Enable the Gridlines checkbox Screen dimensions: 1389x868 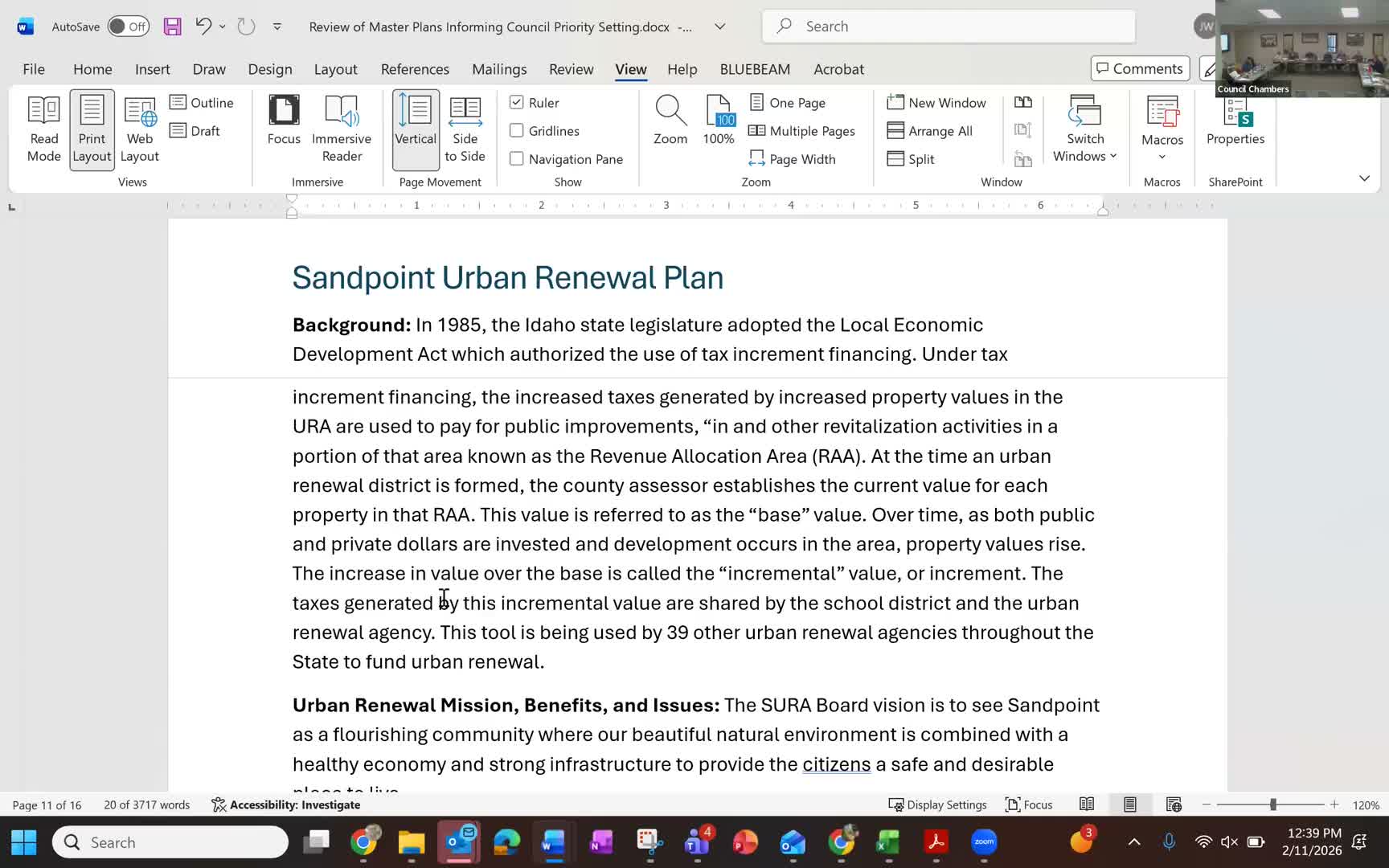point(517,130)
